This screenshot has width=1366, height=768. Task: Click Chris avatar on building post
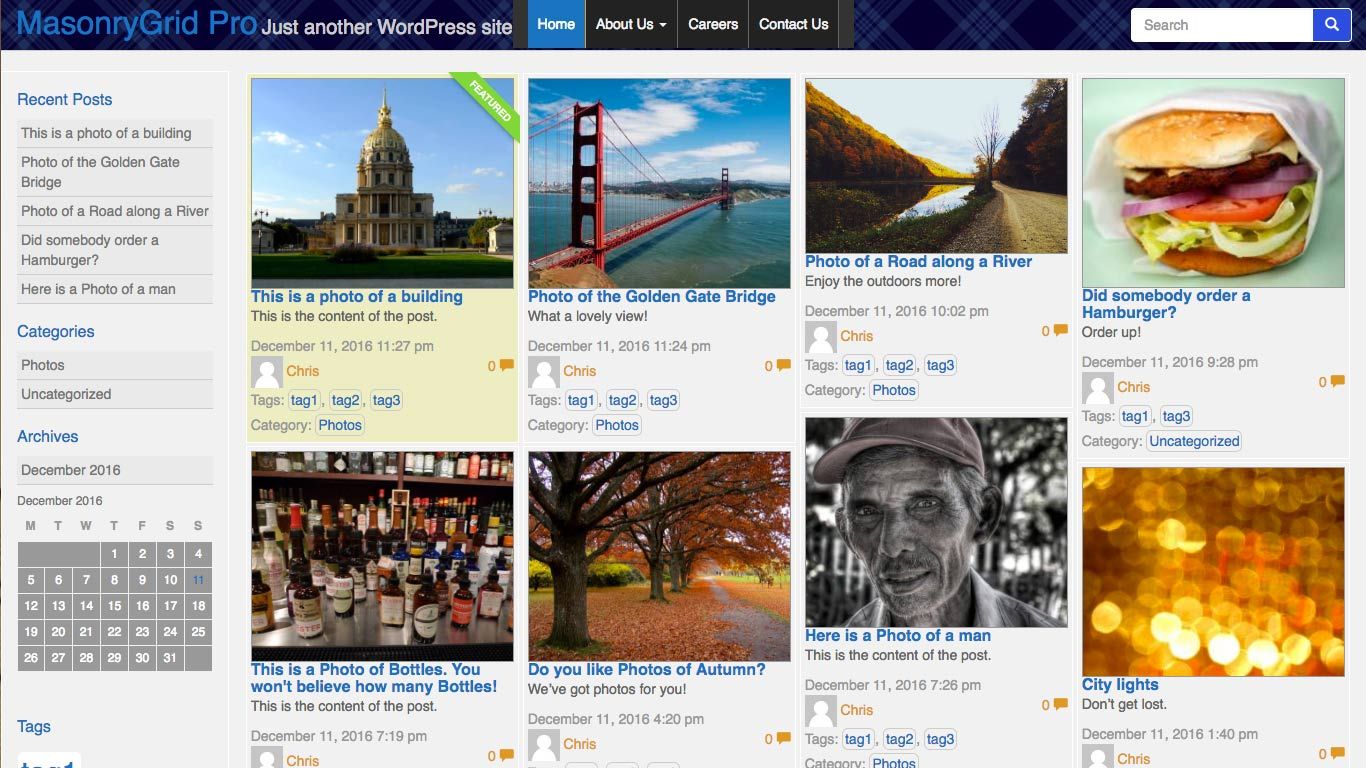pyautogui.click(x=267, y=372)
